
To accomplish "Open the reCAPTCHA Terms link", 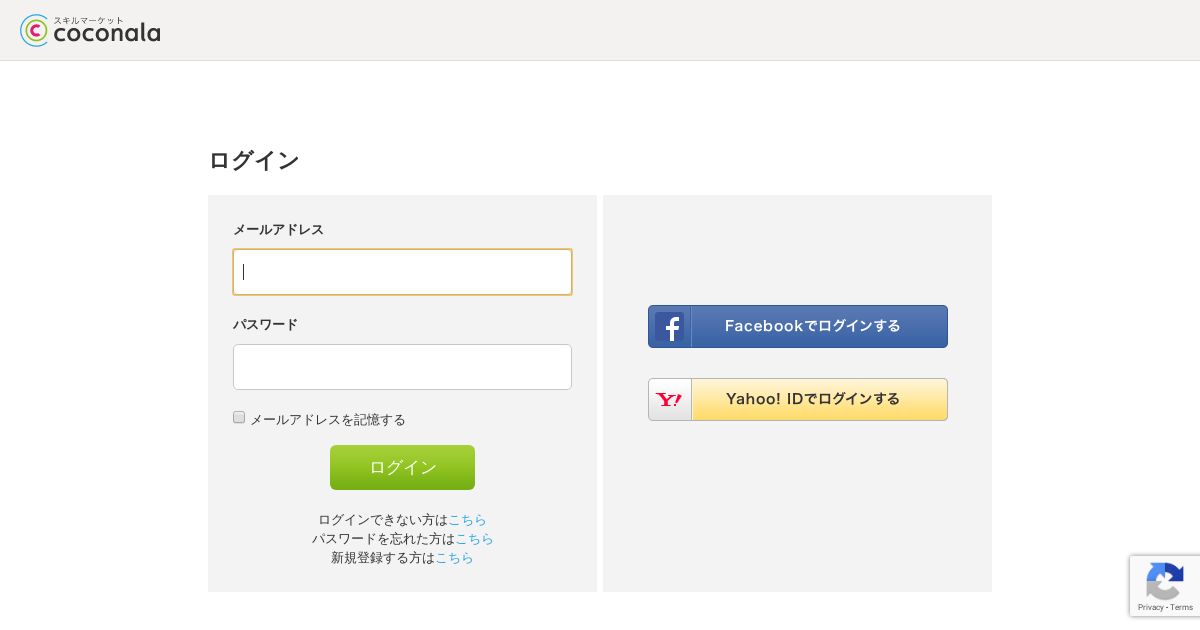I will 1182,607.
